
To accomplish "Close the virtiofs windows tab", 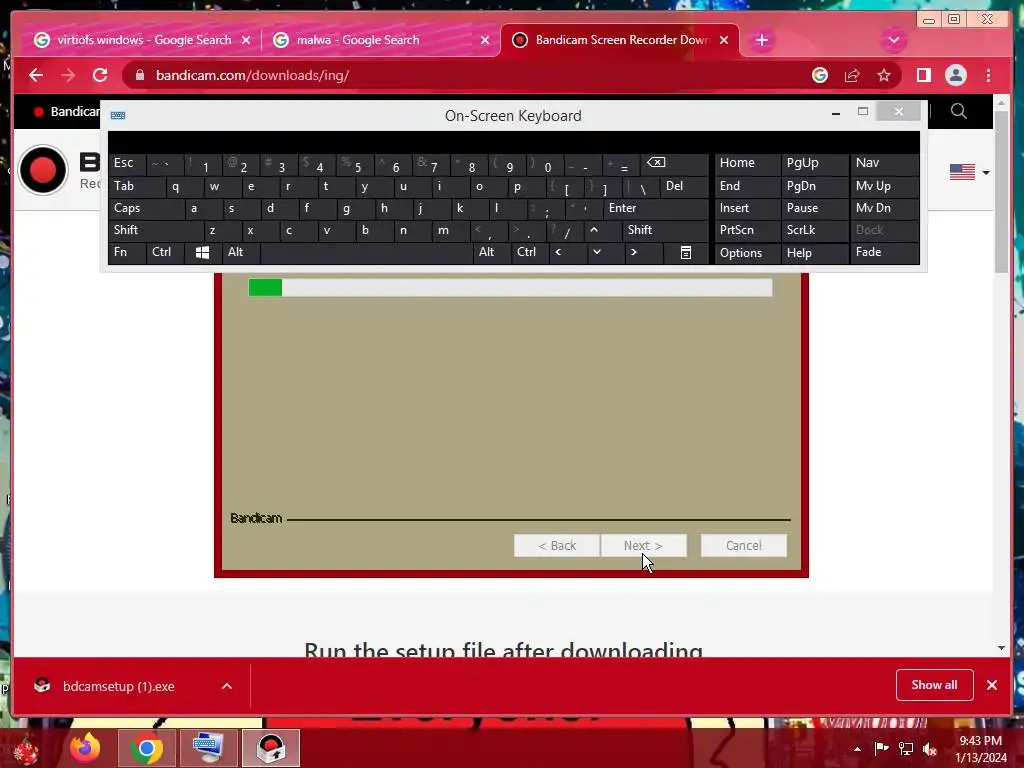I will tap(246, 40).
